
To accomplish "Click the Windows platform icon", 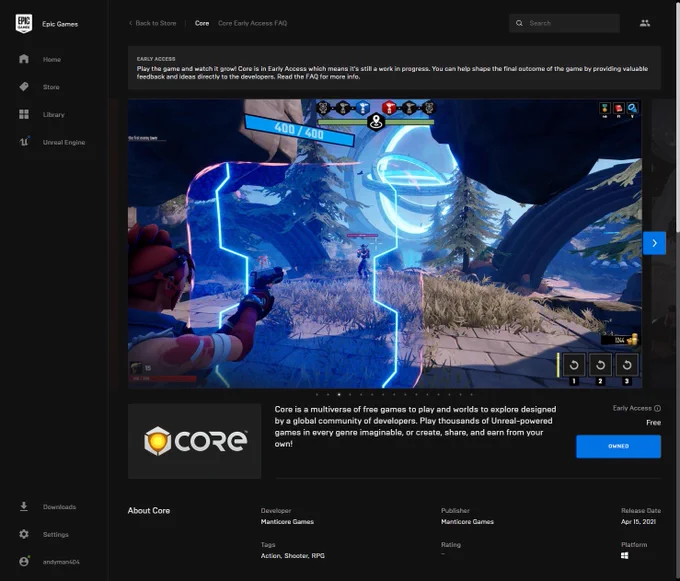I will coord(624,555).
